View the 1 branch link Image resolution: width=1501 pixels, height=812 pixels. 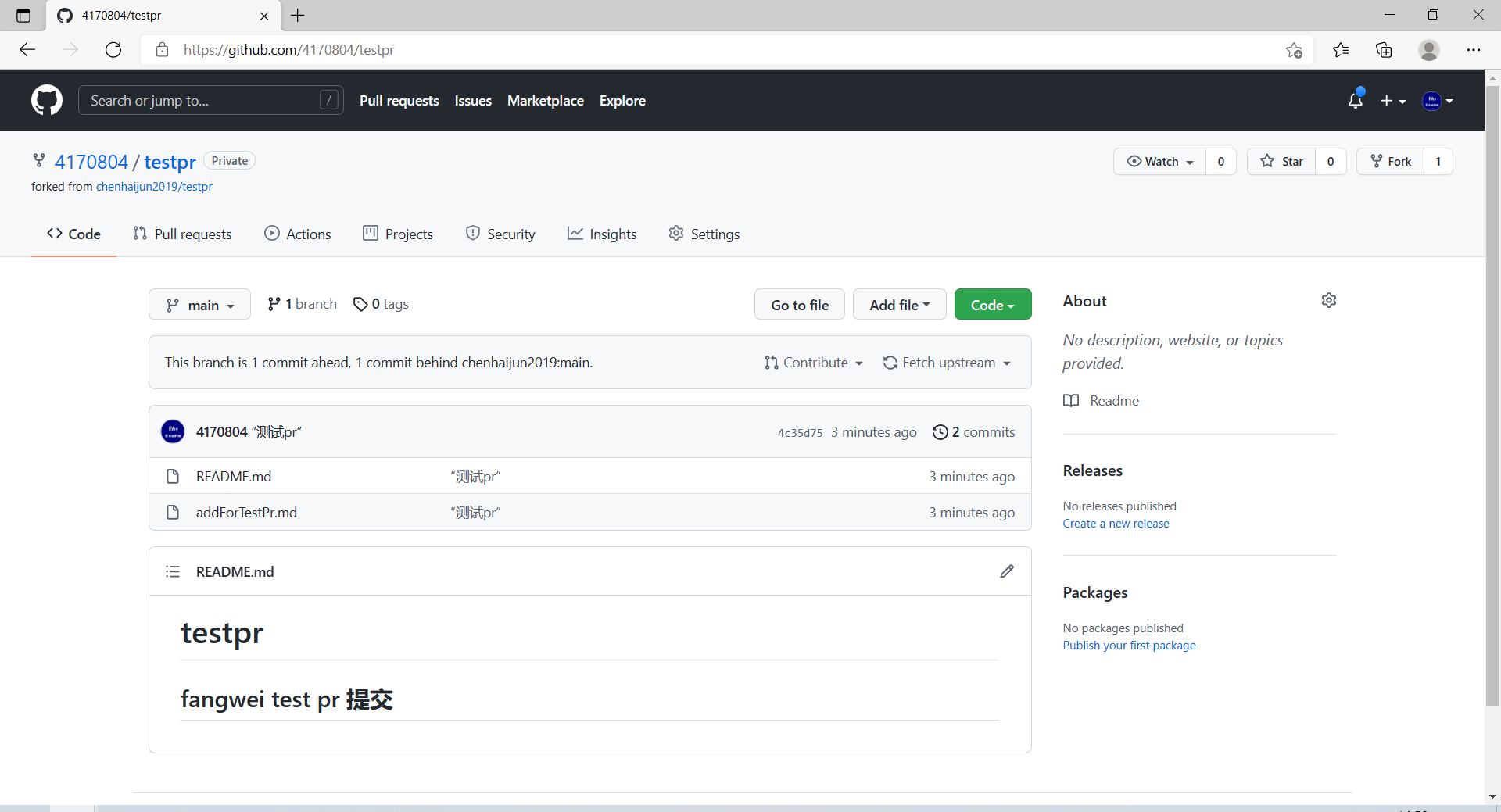[302, 304]
